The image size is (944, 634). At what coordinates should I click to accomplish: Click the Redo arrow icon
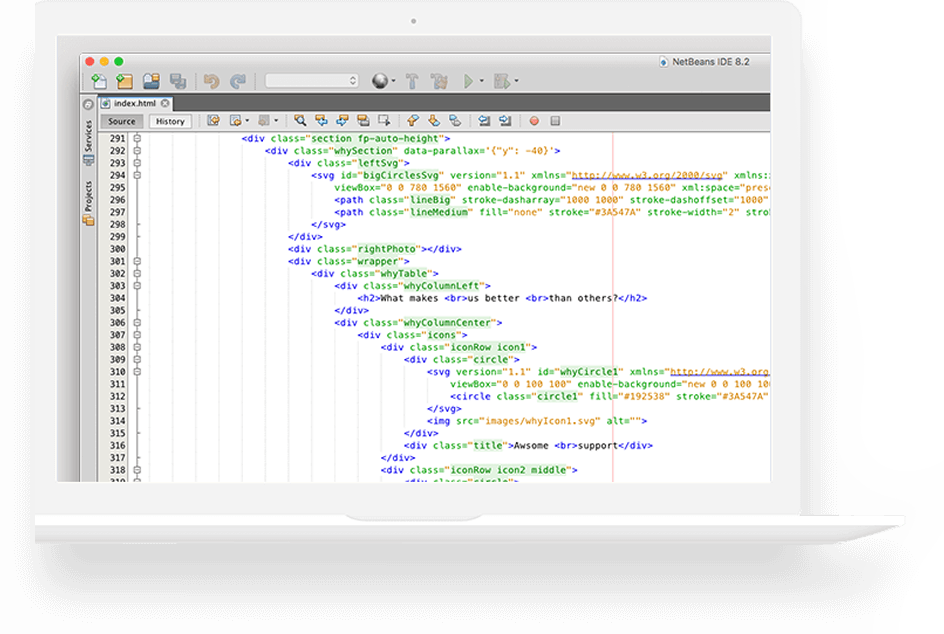238,81
